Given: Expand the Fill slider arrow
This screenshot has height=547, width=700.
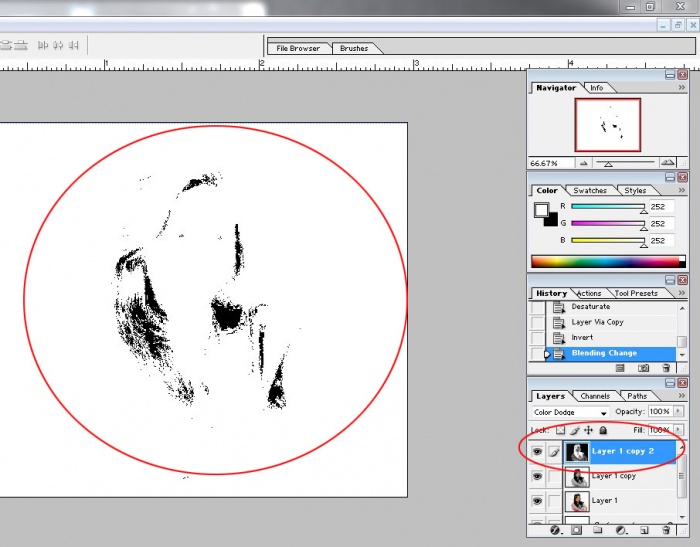Looking at the screenshot, I should click(680, 430).
